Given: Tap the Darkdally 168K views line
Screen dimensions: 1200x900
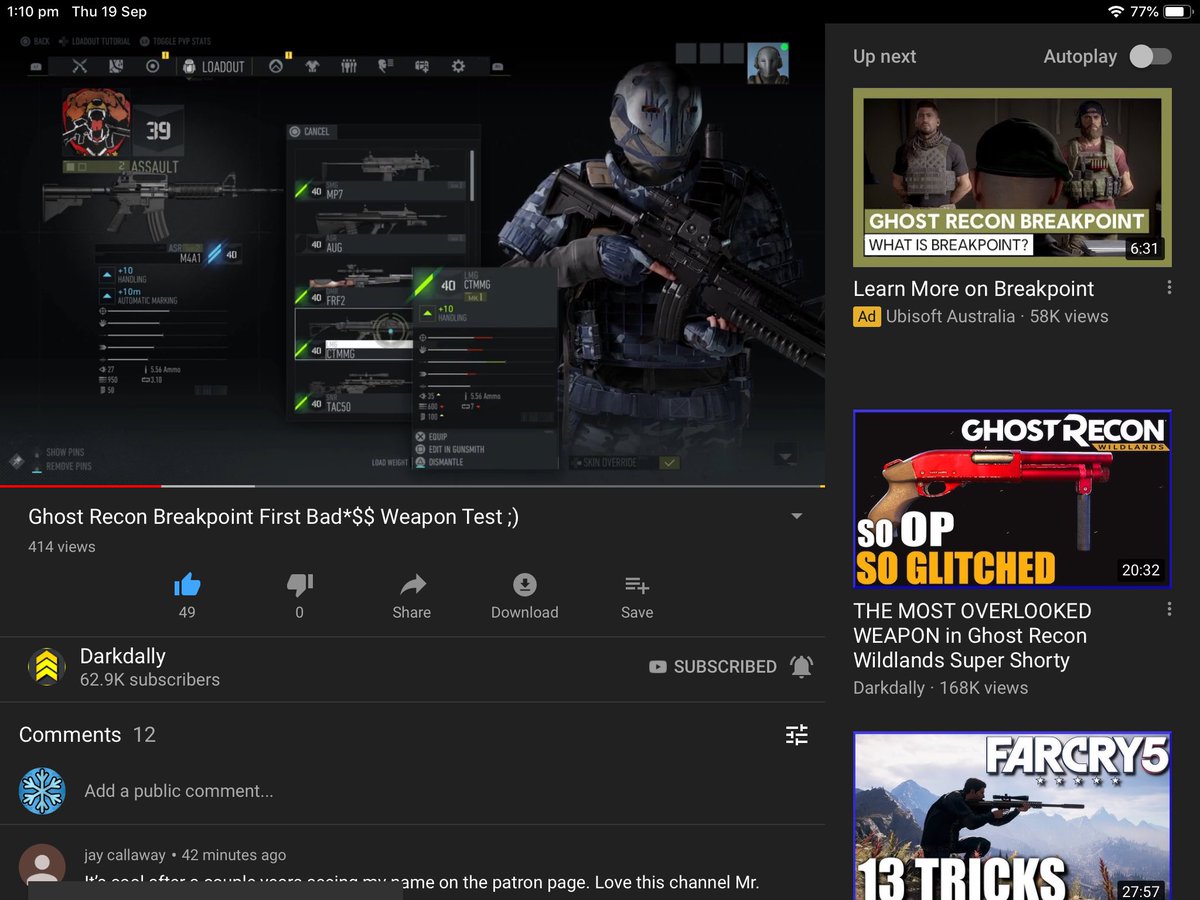Looking at the screenshot, I should click(940, 688).
